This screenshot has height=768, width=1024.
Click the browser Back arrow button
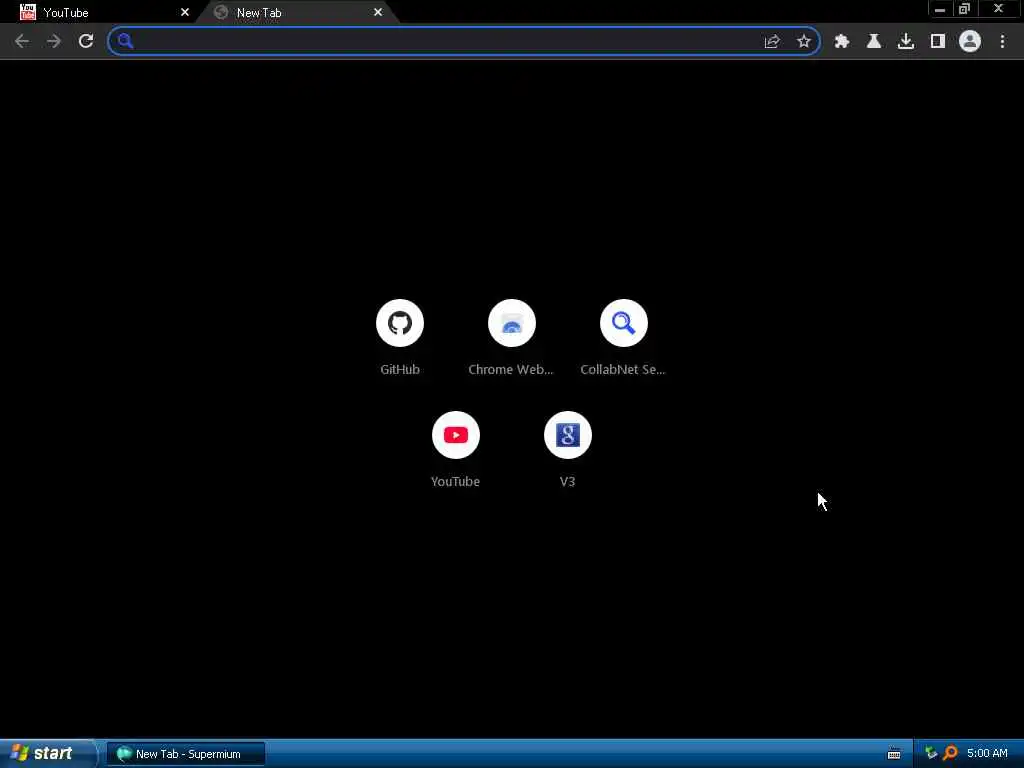coord(22,41)
